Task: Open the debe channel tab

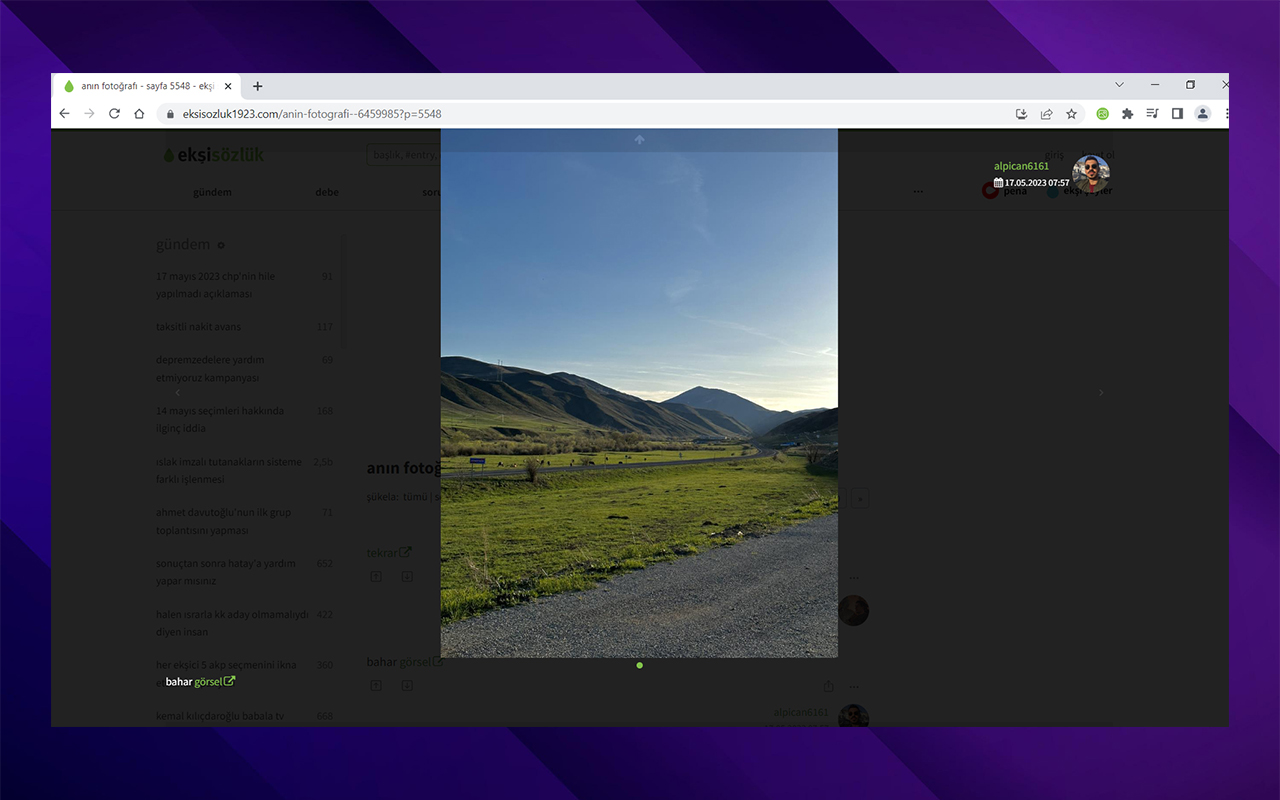Action: pyautogui.click(x=327, y=192)
